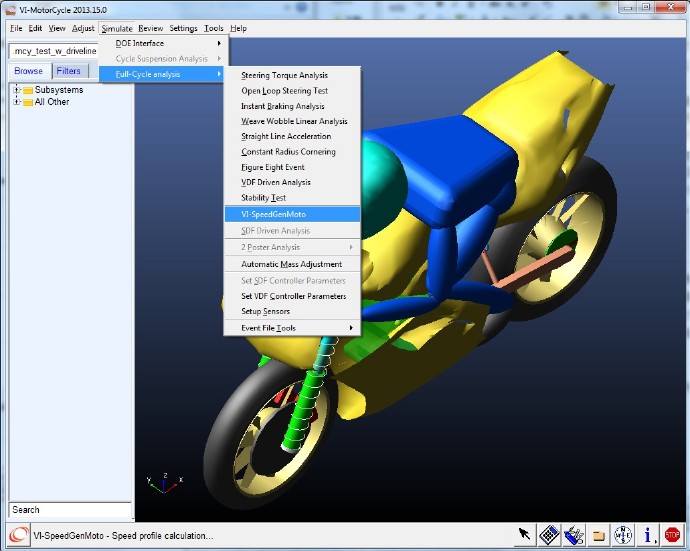Choose VDF Driven Analysis
The height and width of the screenshot is (551, 690).
[292, 182]
